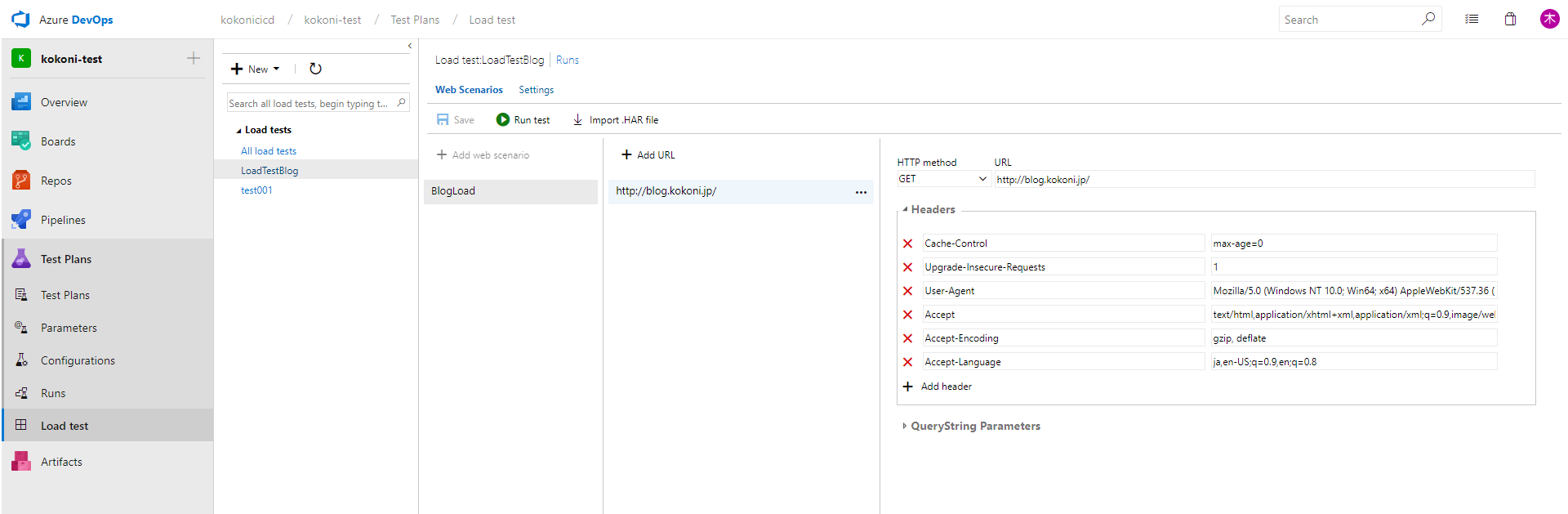1568x514 pixels.
Task: Open the Overview sidebar icon
Action: 21,102
